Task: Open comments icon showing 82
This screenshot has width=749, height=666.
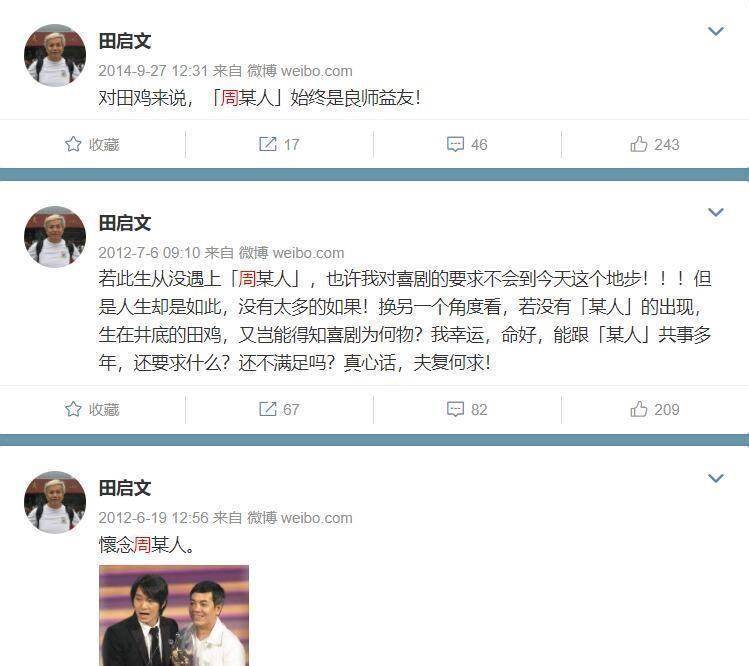Action: (455, 409)
